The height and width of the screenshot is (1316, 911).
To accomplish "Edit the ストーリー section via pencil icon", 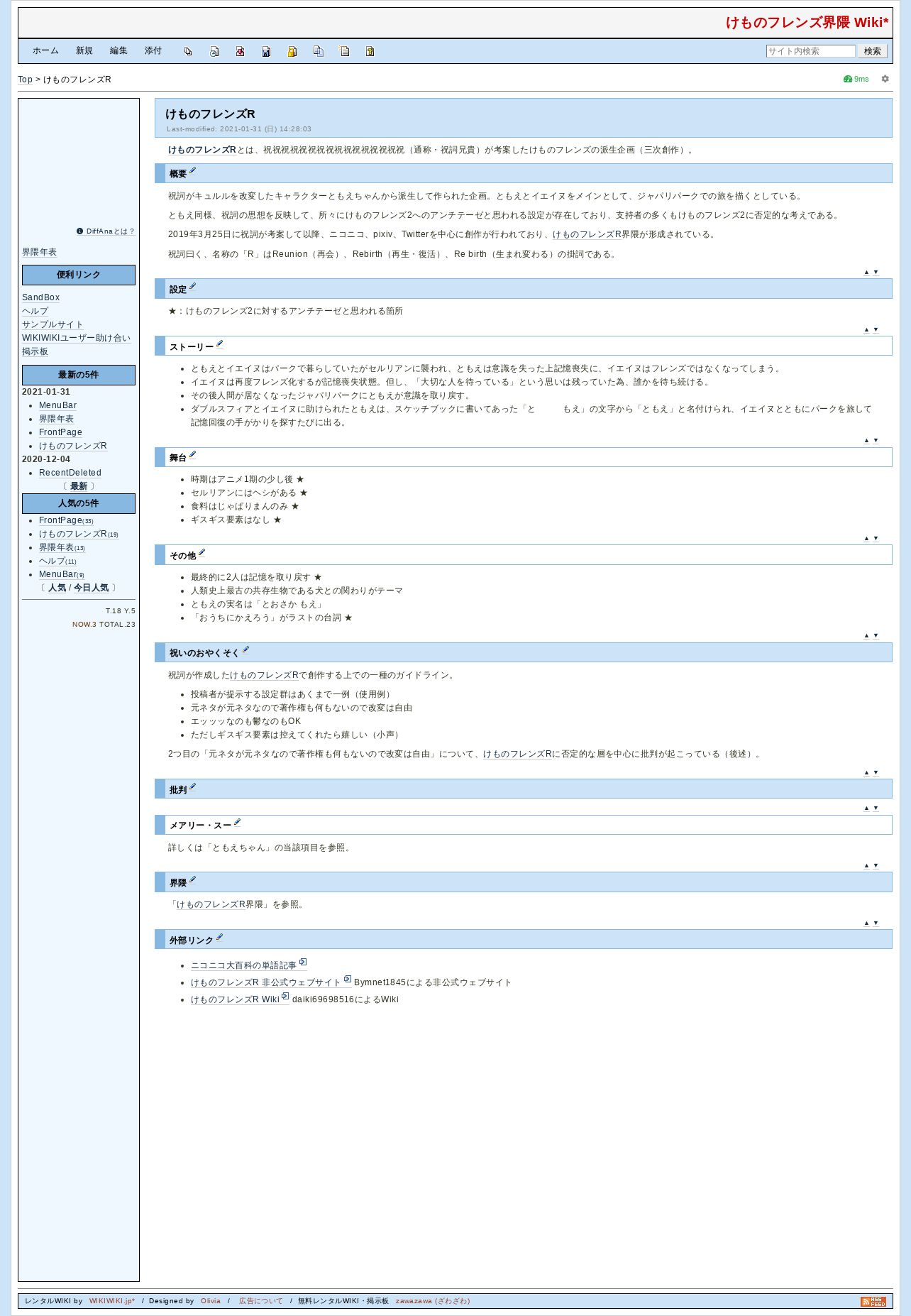I will [x=219, y=344].
